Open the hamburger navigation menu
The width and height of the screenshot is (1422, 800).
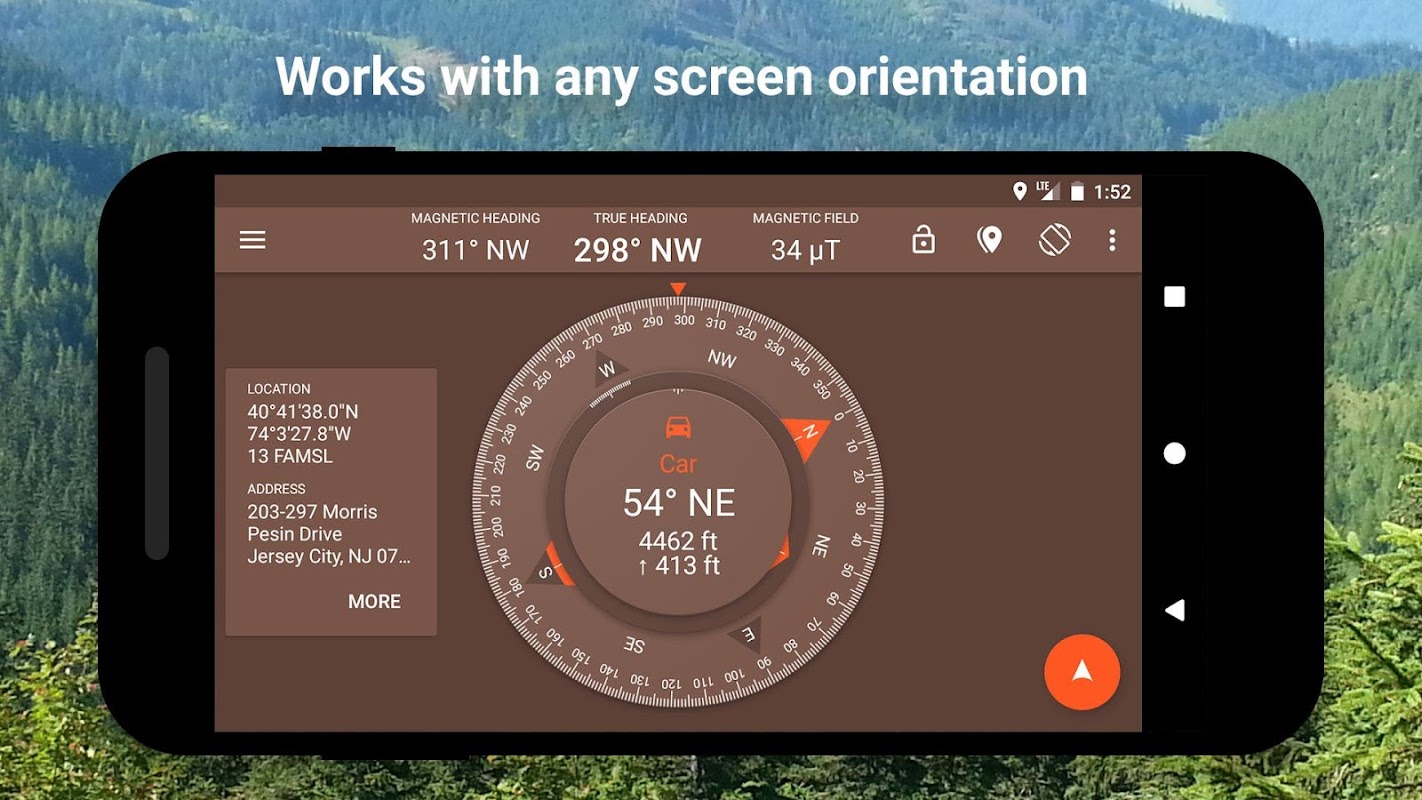click(x=252, y=240)
